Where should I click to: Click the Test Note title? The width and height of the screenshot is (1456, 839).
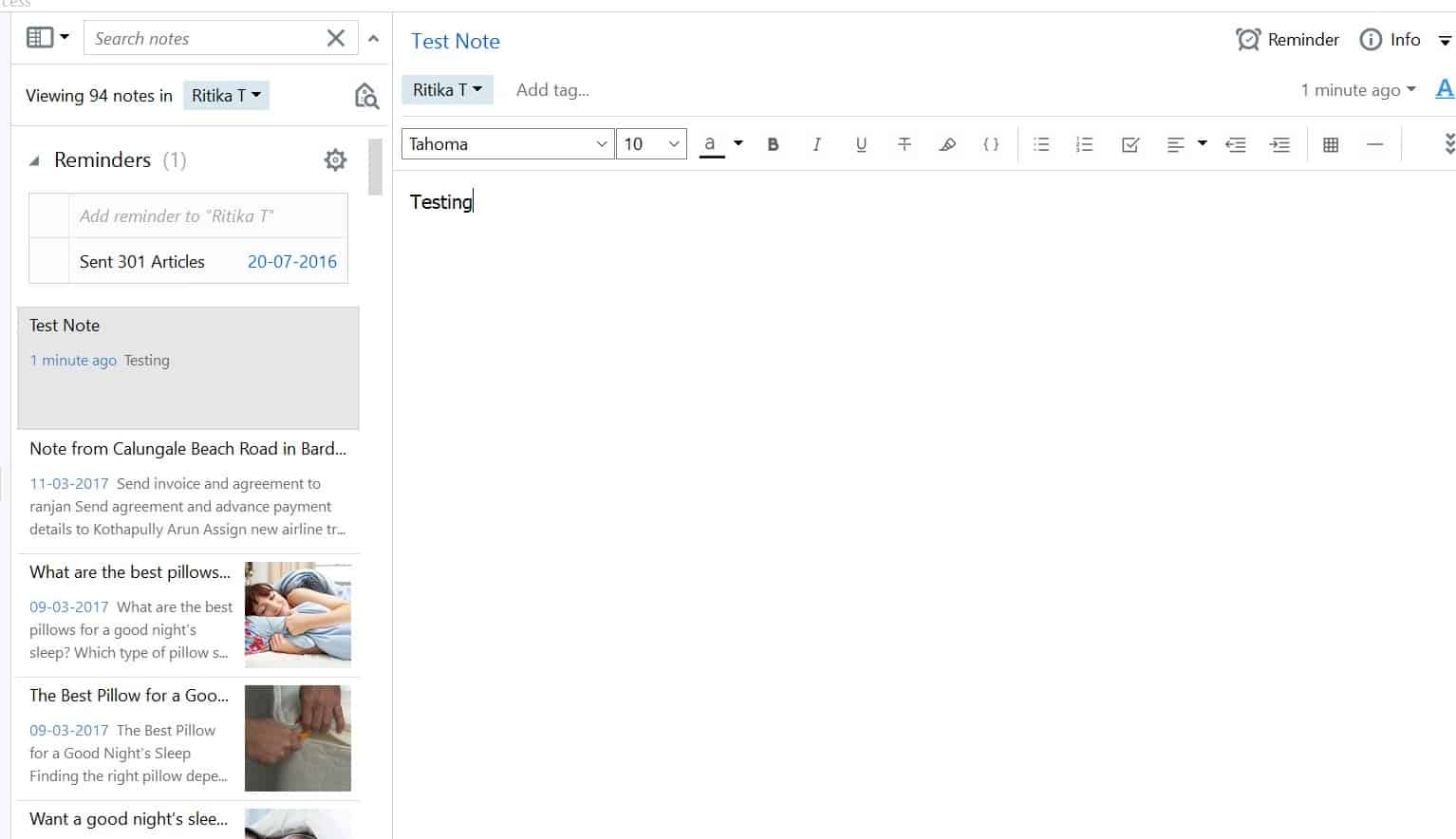tap(456, 41)
